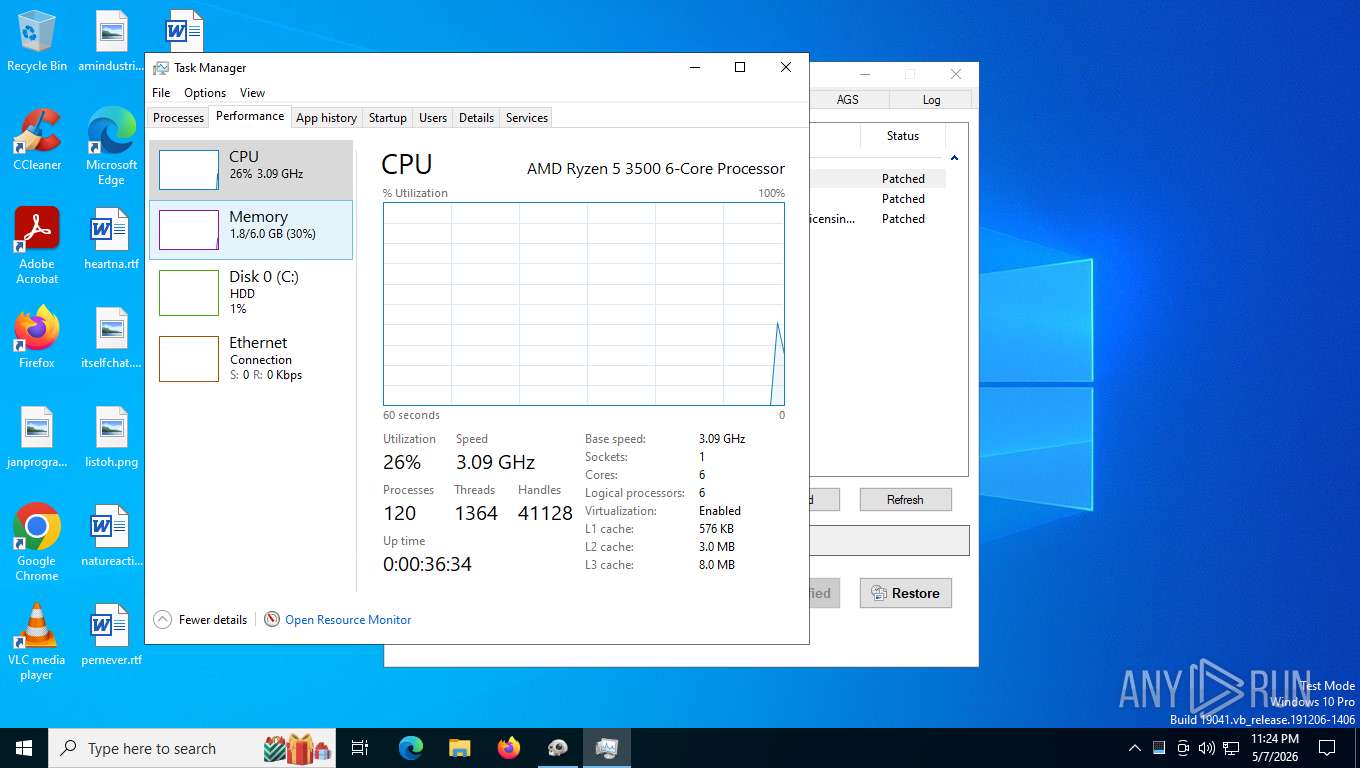Open network status in system tray

tap(1230, 748)
